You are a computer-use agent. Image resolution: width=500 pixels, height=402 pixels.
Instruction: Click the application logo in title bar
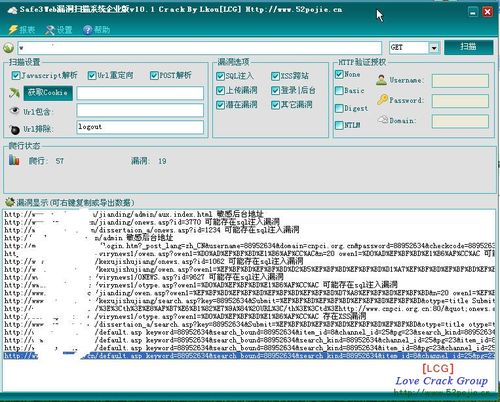(x=12, y=10)
